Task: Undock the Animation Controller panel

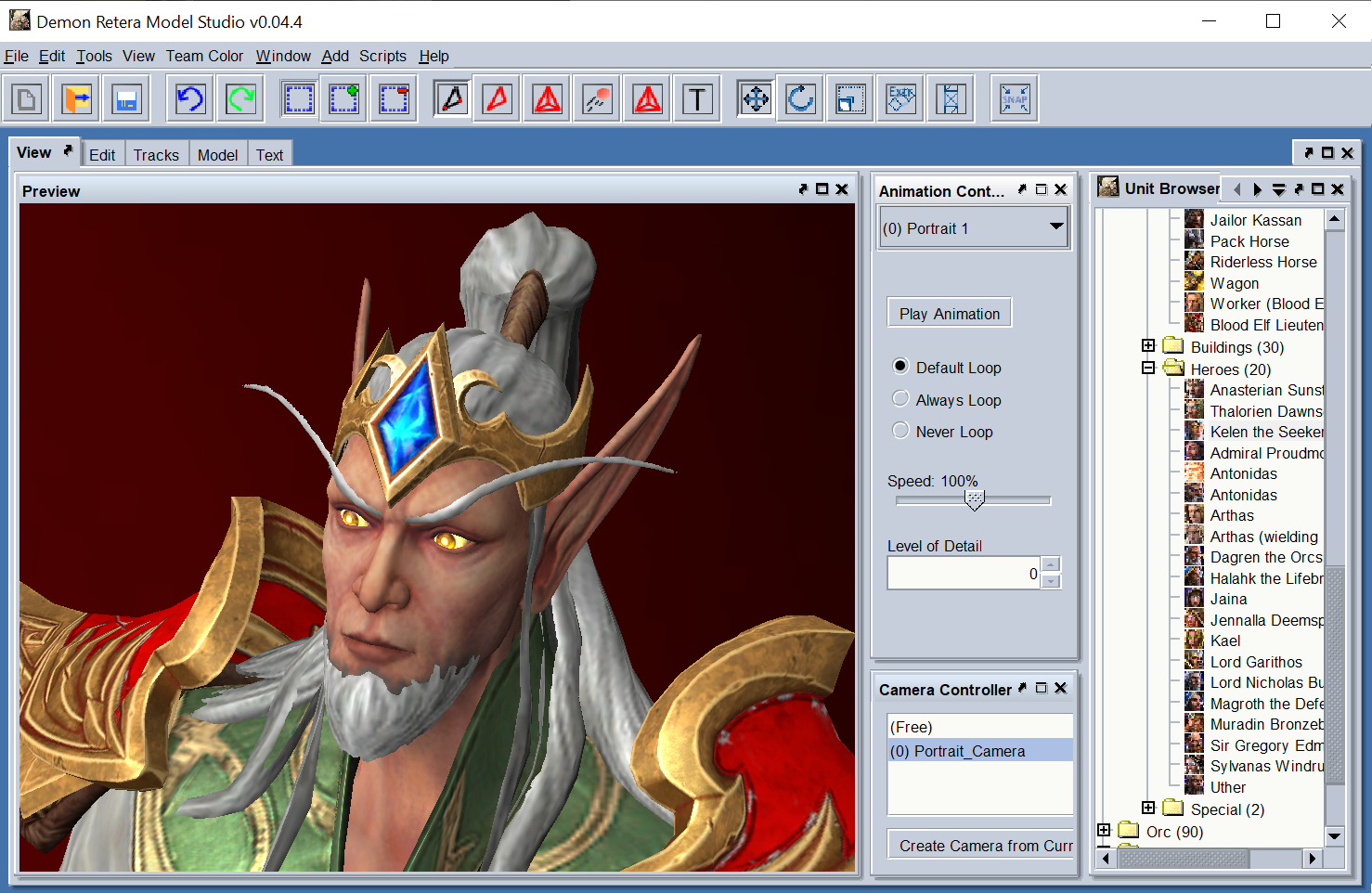Action: pyautogui.click(x=1022, y=189)
